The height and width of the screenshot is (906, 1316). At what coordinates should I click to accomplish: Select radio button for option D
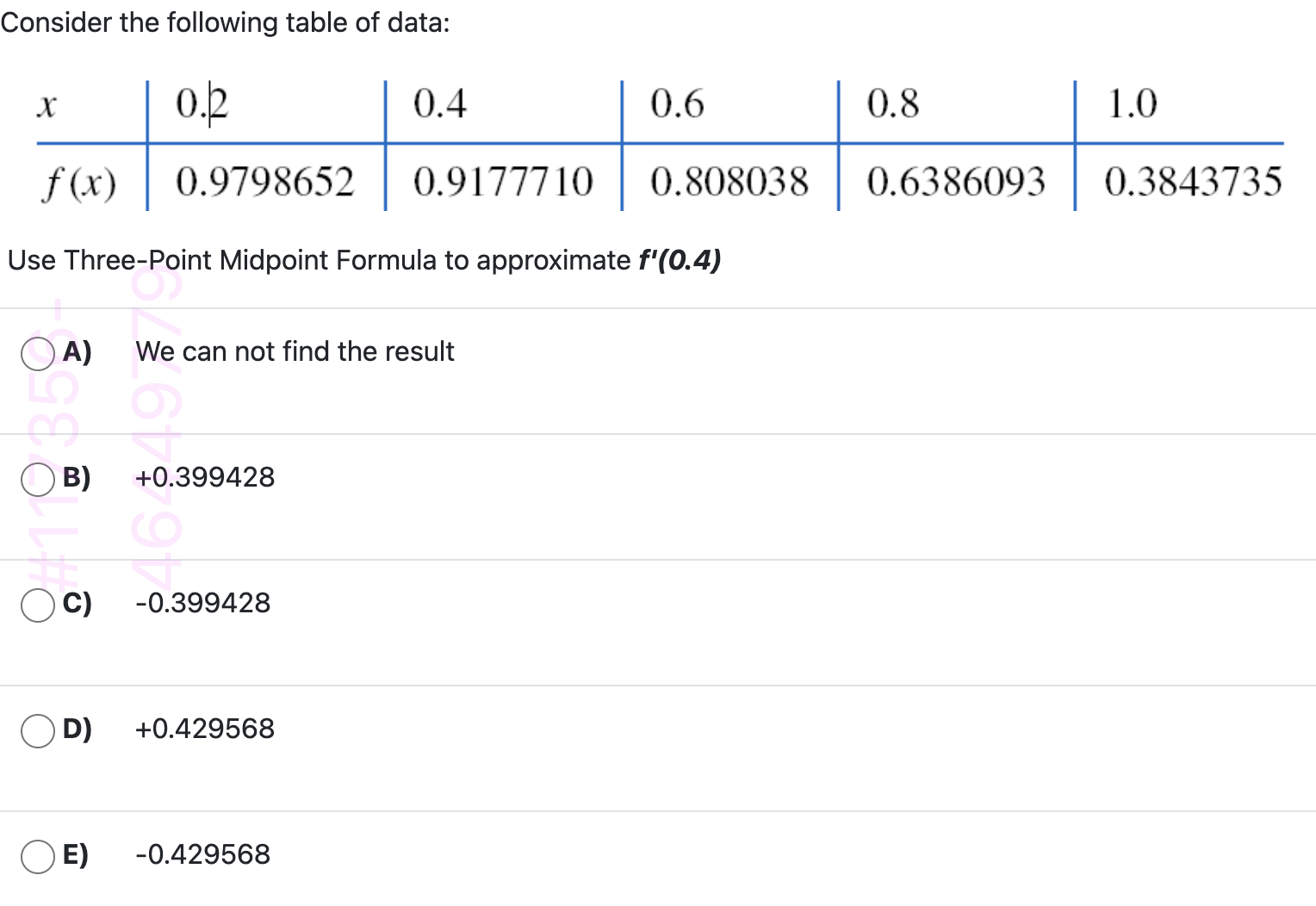pyautogui.click(x=36, y=730)
